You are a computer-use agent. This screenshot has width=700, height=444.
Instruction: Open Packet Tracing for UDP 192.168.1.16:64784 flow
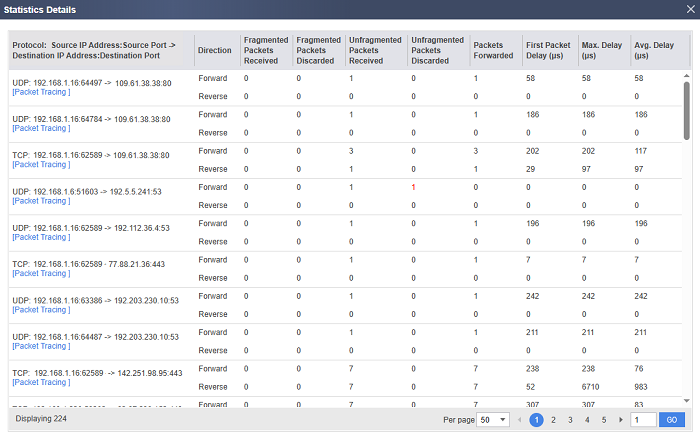tap(40, 128)
